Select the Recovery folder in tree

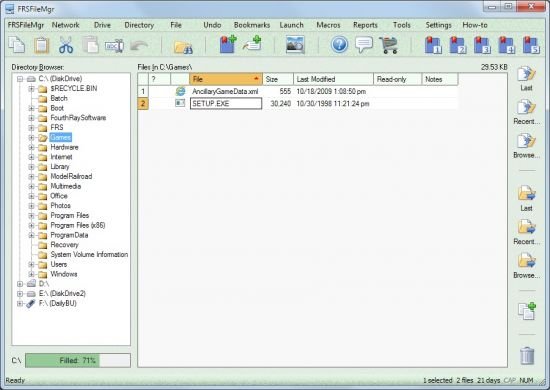pyautogui.click(x=65, y=245)
